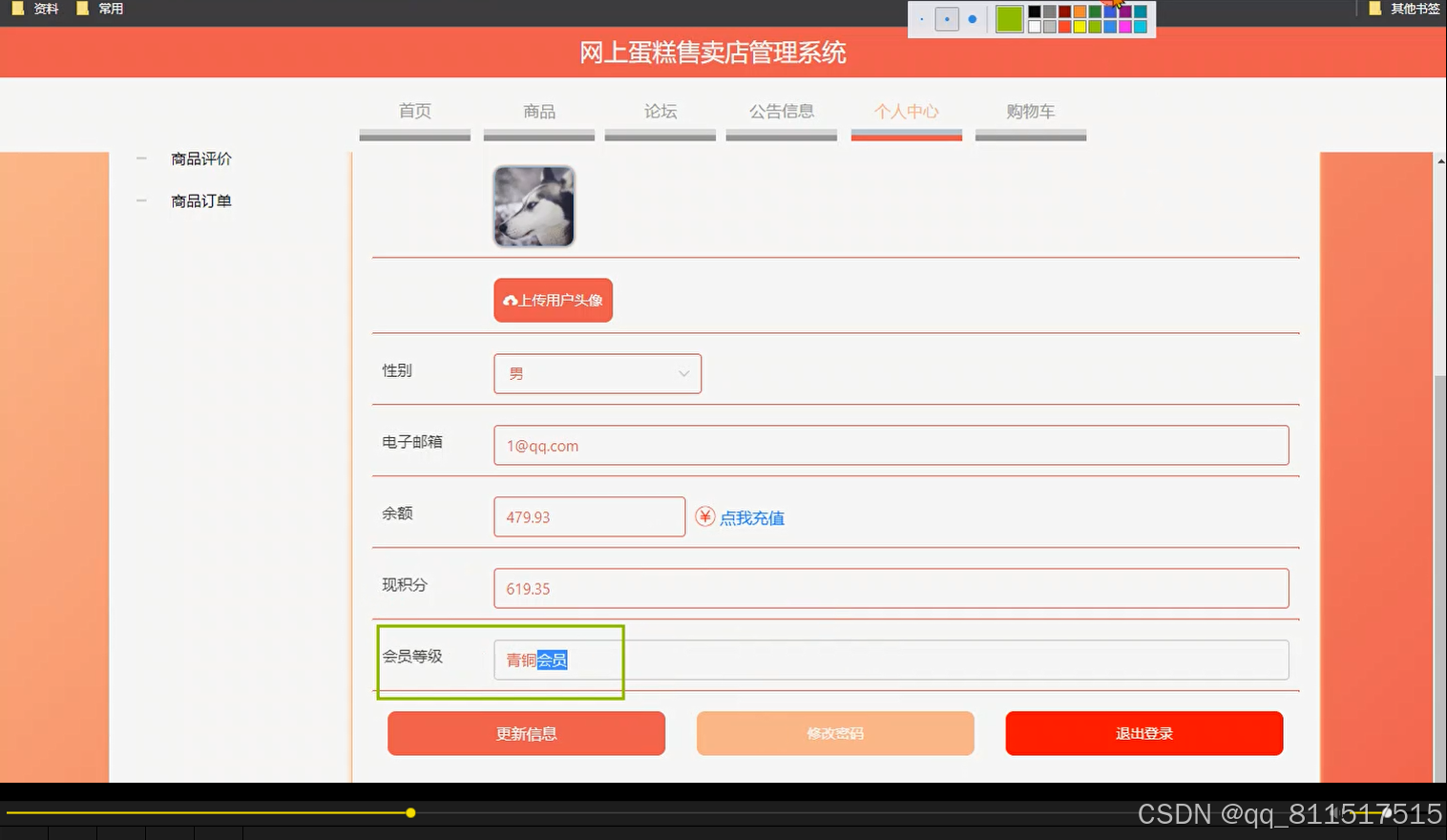Collapse the 商品评价 sidebar section
The width and height of the screenshot is (1447, 840).
141,158
